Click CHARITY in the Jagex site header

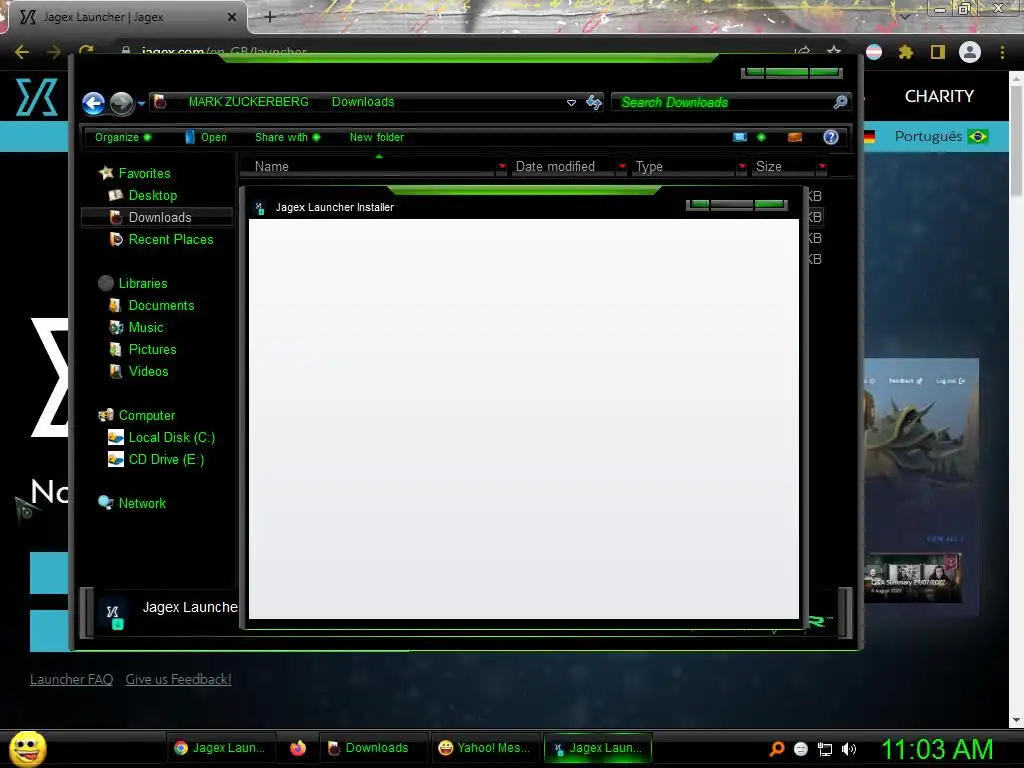(x=939, y=96)
